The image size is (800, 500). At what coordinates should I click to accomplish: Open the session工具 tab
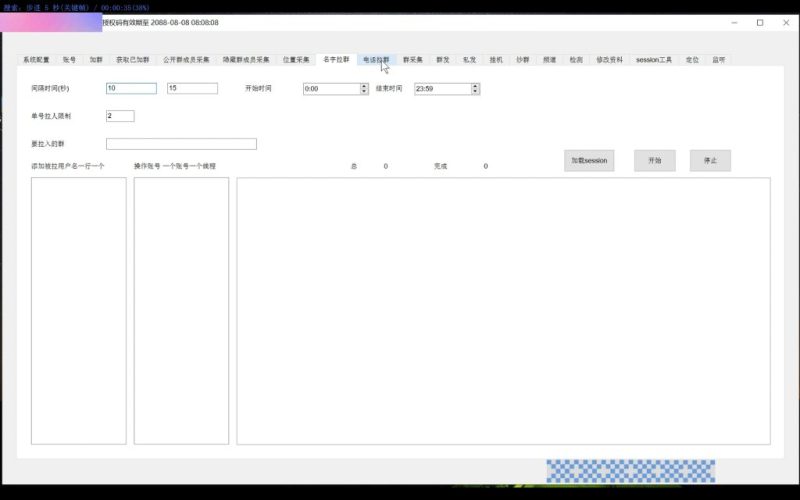[x=653, y=60]
